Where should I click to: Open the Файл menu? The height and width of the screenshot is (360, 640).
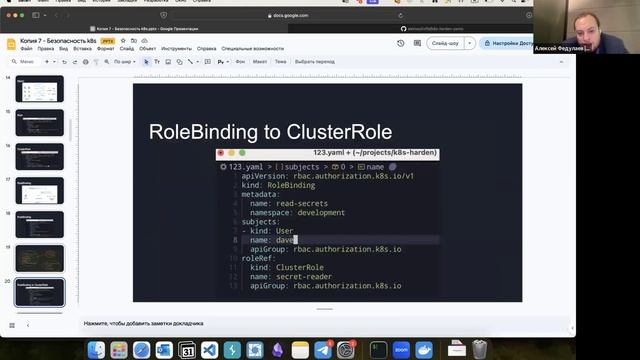pos(27,49)
